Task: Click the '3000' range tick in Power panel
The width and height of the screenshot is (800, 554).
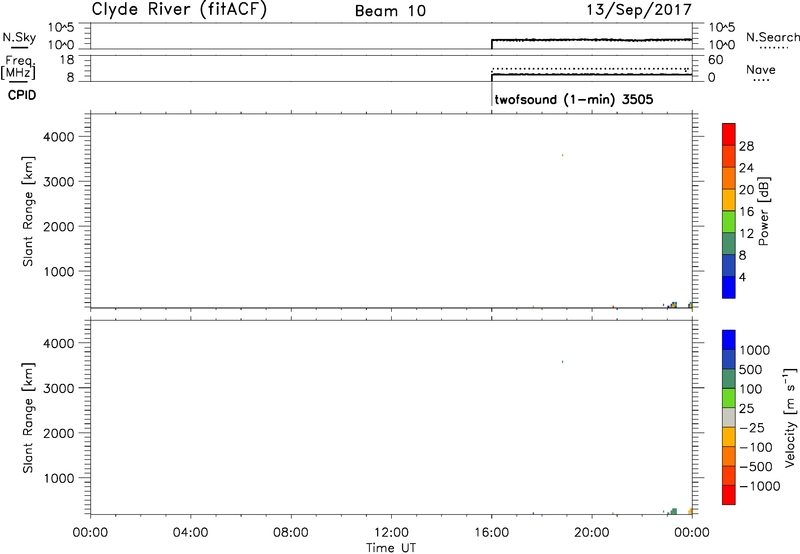Action: pos(59,182)
